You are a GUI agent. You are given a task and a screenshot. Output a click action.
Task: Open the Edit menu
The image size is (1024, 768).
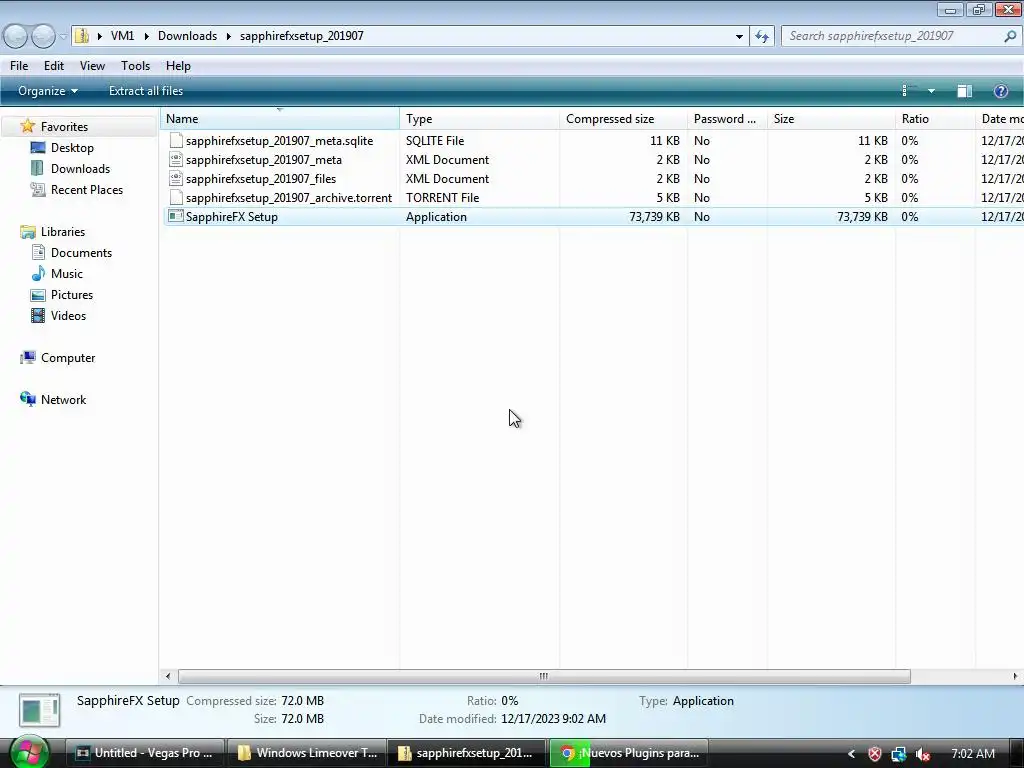(x=54, y=66)
